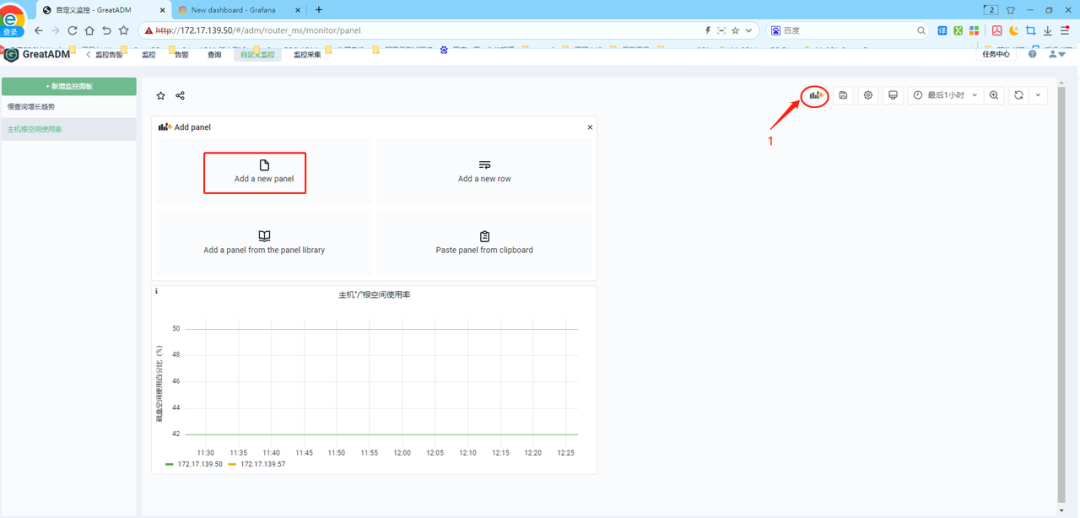Click the green Excel extension icon
The height and width of the screenshot is (518, 1080).
point(958,30)
